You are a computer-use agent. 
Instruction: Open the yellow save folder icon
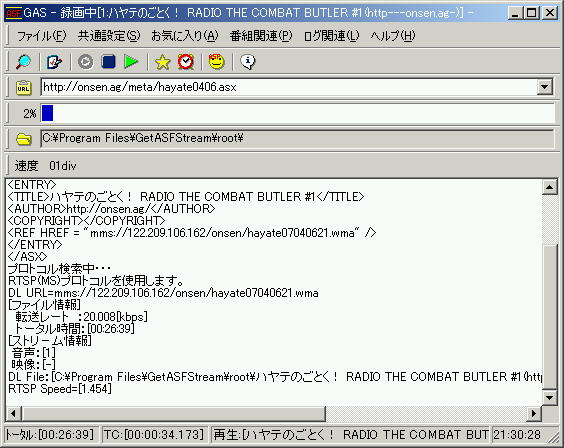(24, 139)
